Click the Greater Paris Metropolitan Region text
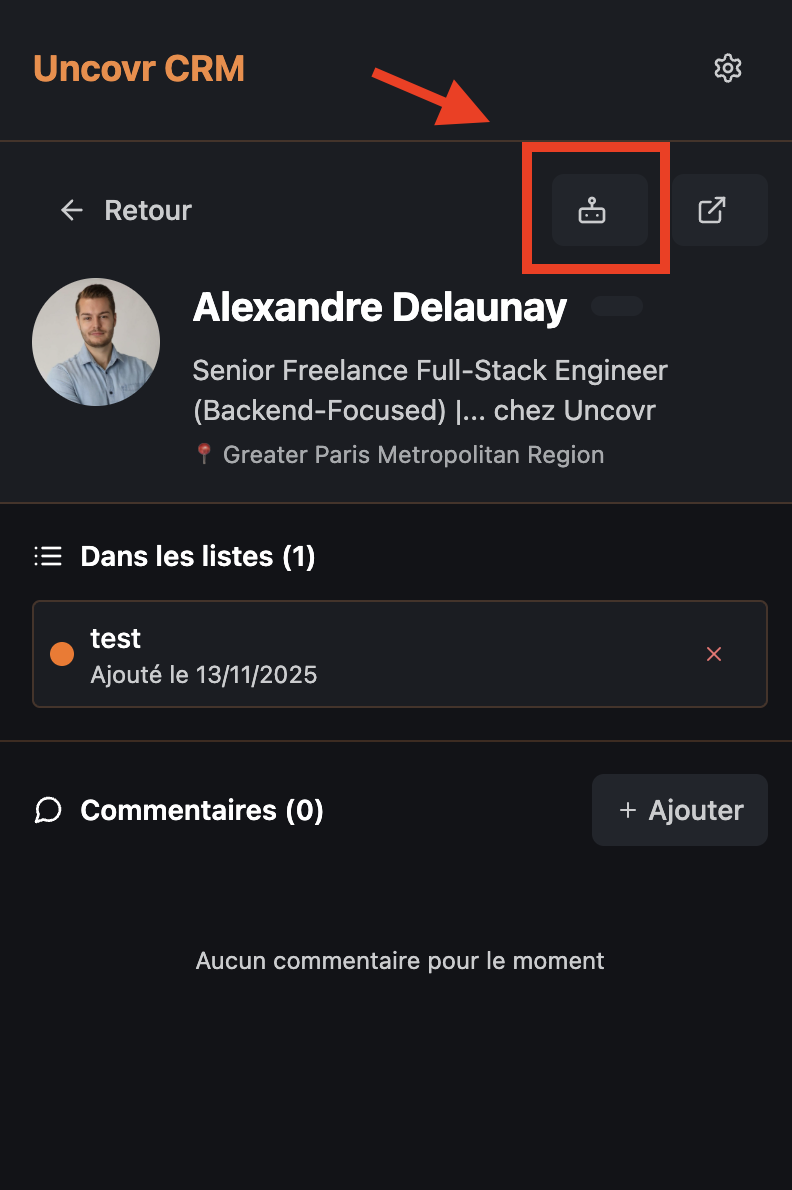Viewport: 792px width, 1190px height. 413,455
